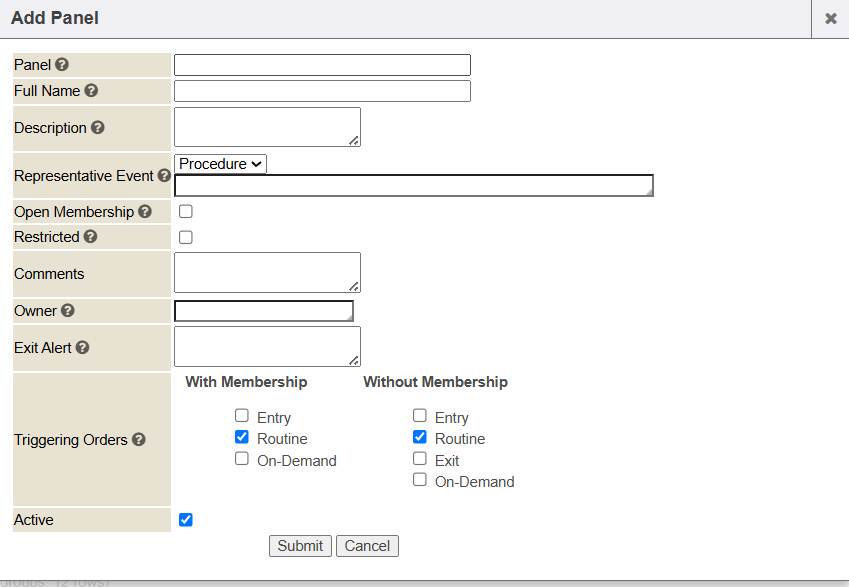Click into the Panel name input
The width and height of the screenshot is (849, 587).
pyautogui.click(x=322, y=65)
